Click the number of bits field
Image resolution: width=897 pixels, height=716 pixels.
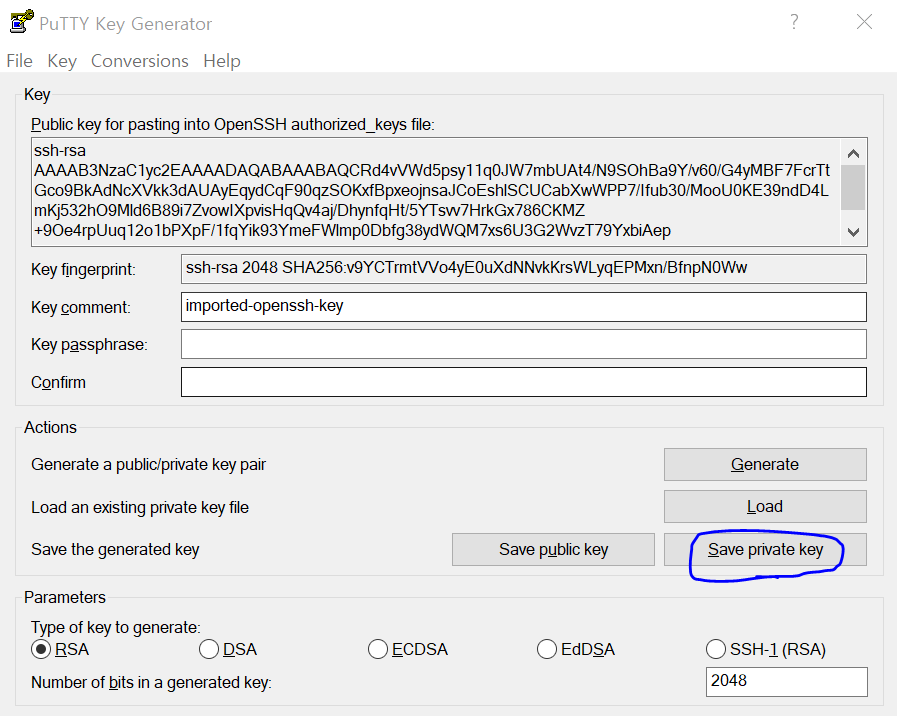(x=787, y=682)
